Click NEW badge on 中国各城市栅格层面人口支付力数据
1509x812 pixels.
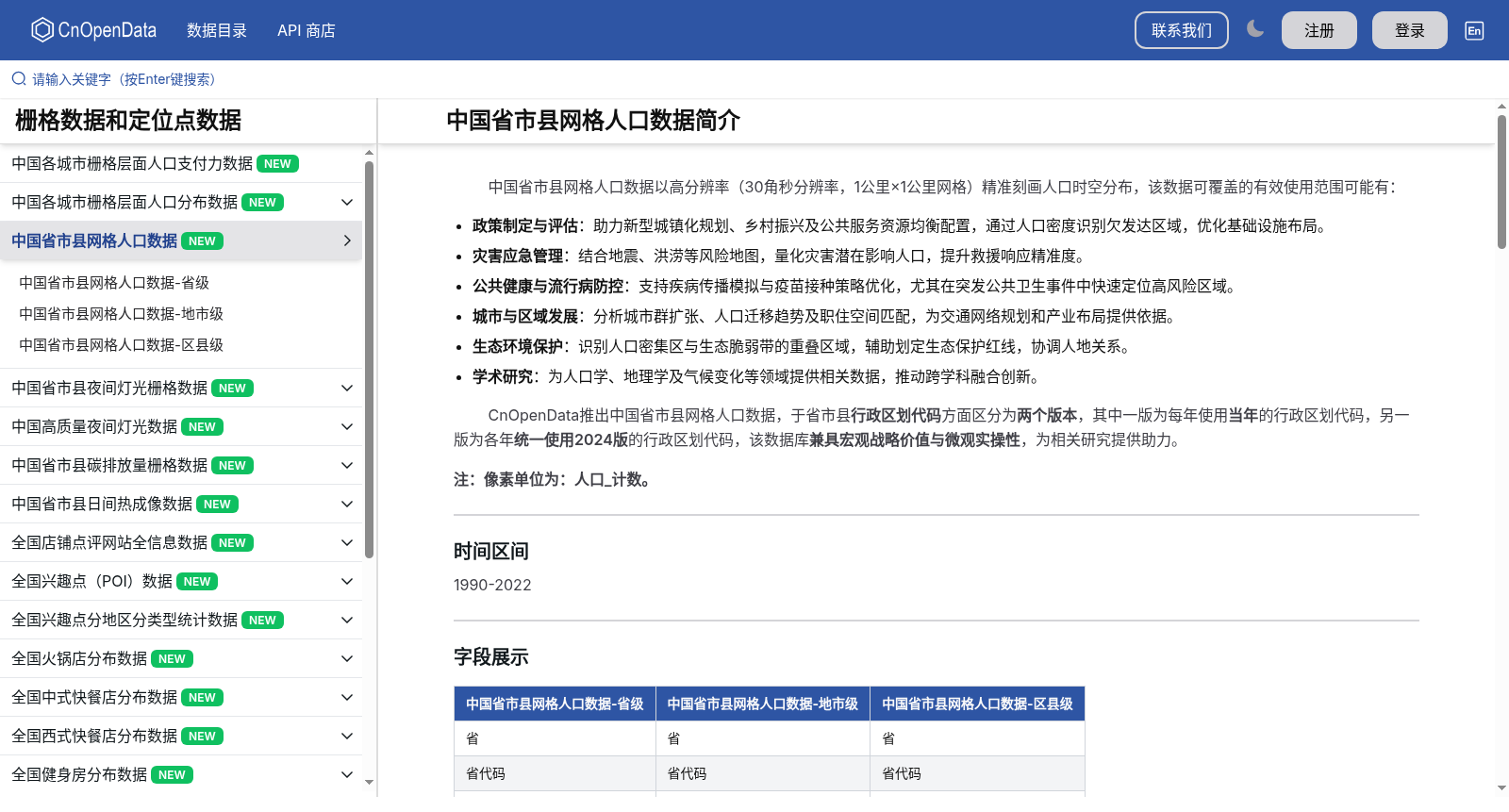(277, 163)
